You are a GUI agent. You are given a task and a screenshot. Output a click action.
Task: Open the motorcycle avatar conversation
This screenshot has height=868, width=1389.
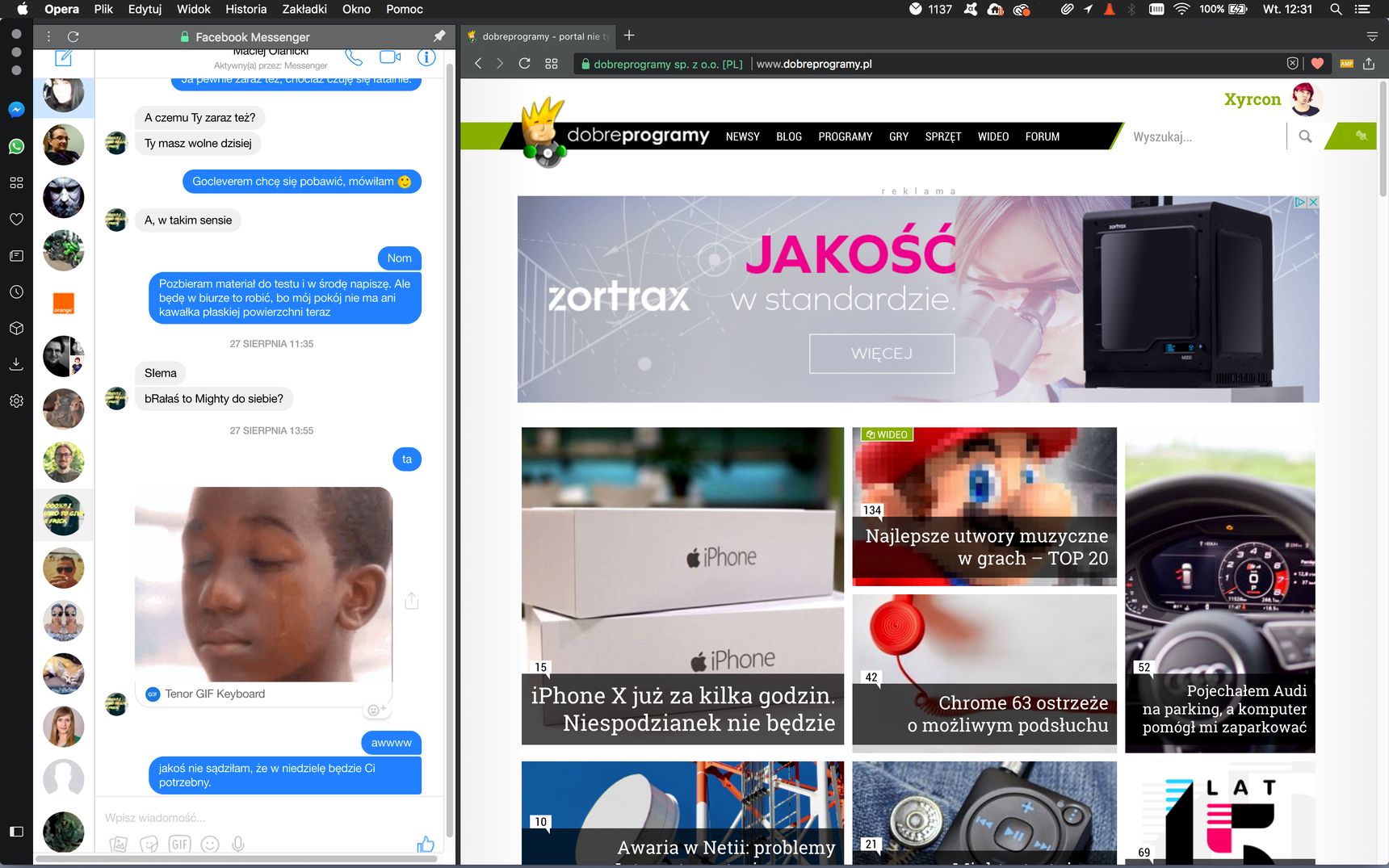pyautogui.click(x=64, y=250)
